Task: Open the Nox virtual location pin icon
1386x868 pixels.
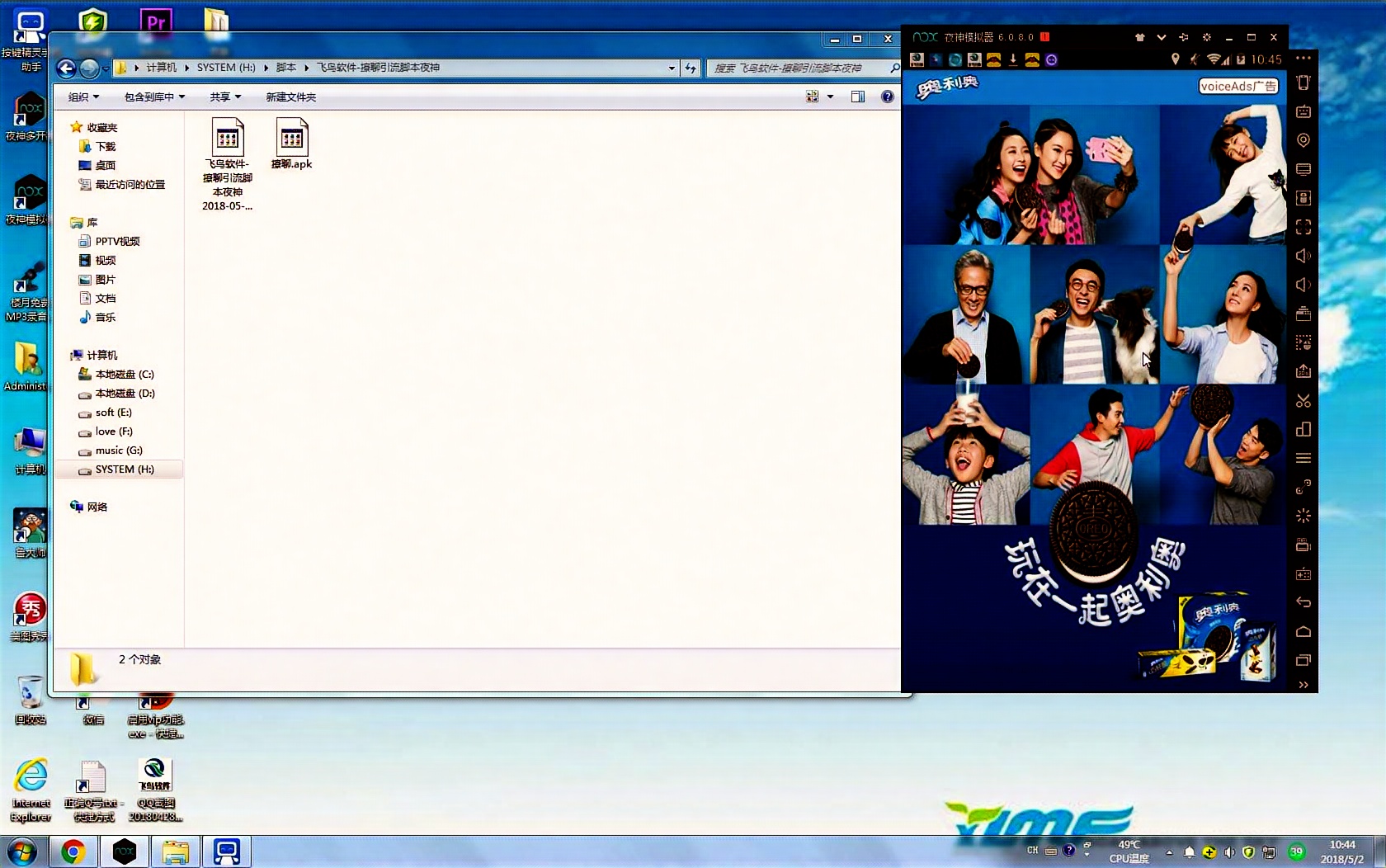Action: tap(1303, 140)
